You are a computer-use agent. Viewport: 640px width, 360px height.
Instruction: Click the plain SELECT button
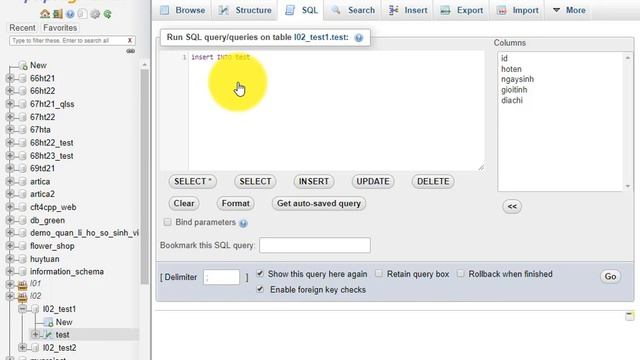(255, 182)
